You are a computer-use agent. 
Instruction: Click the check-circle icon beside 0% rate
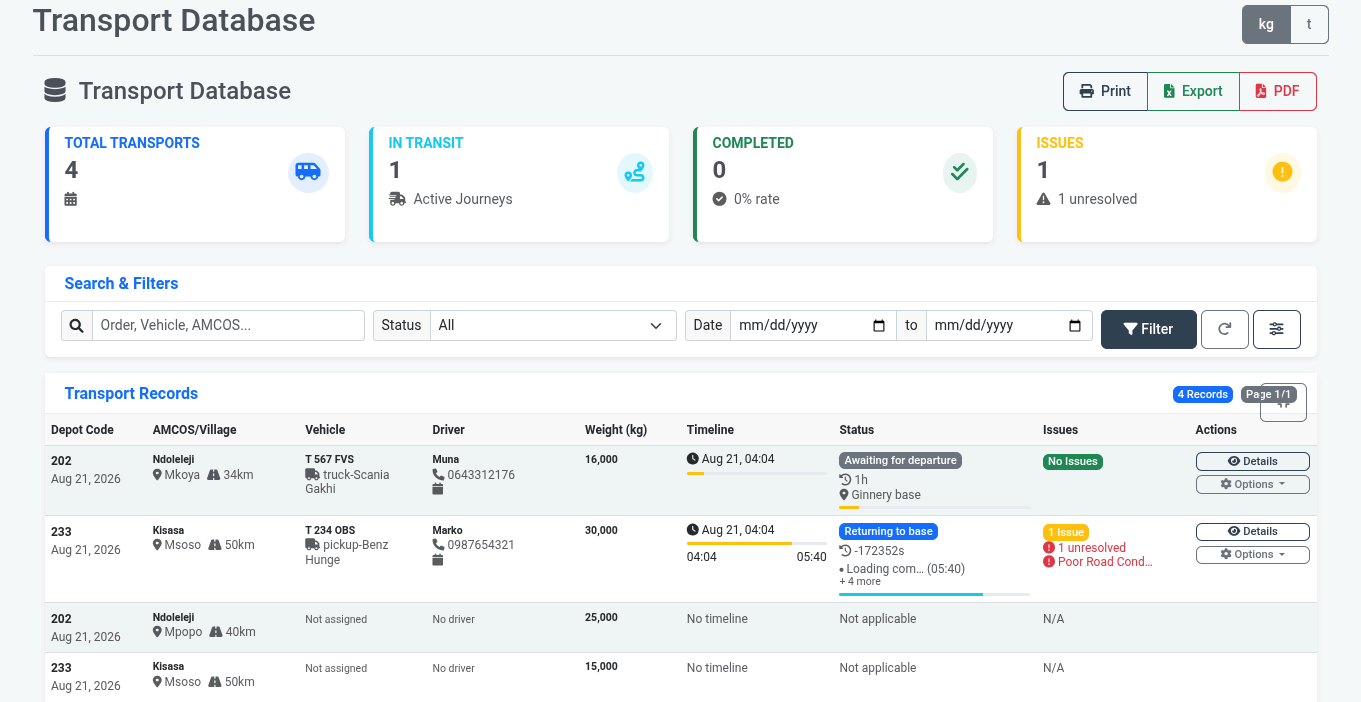pos(719,199)
